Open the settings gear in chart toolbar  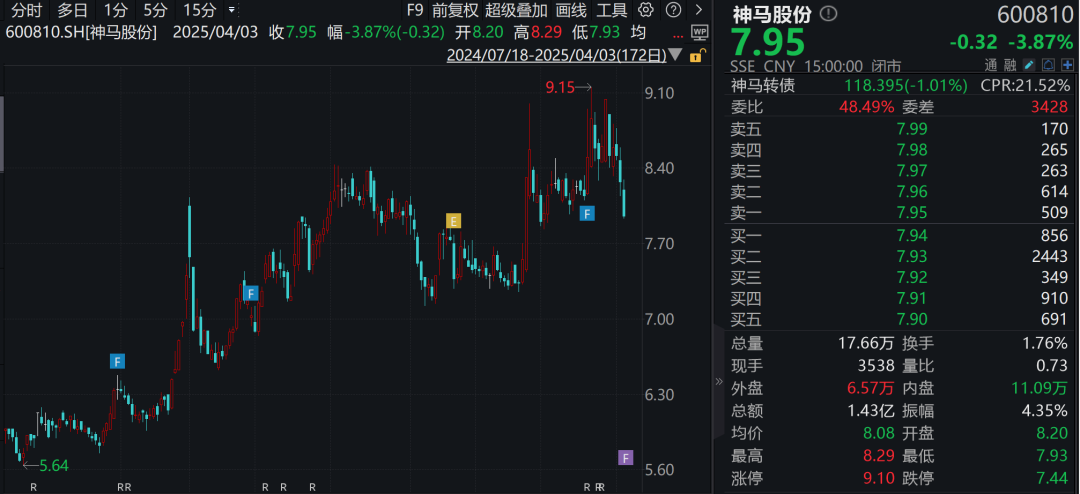[x=645, y=10]
